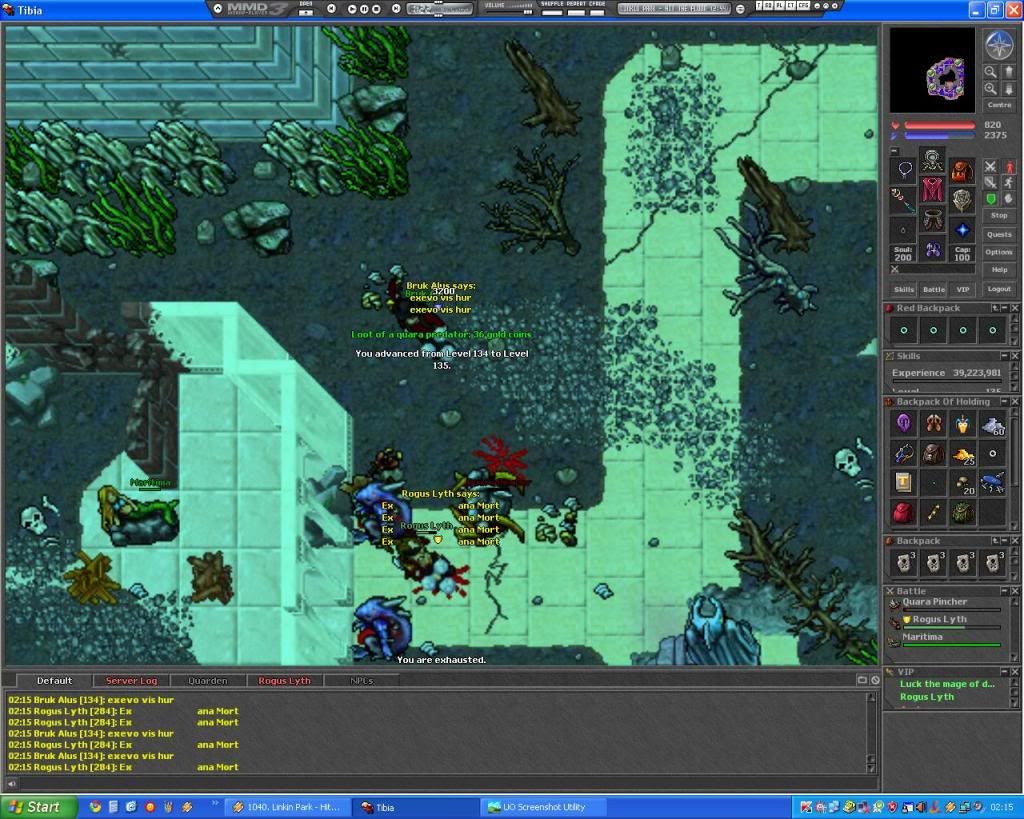The width and height of the screenshot is (1024, 819).
Task: Toggle the Battle window
Action: (x=934, y=289)
